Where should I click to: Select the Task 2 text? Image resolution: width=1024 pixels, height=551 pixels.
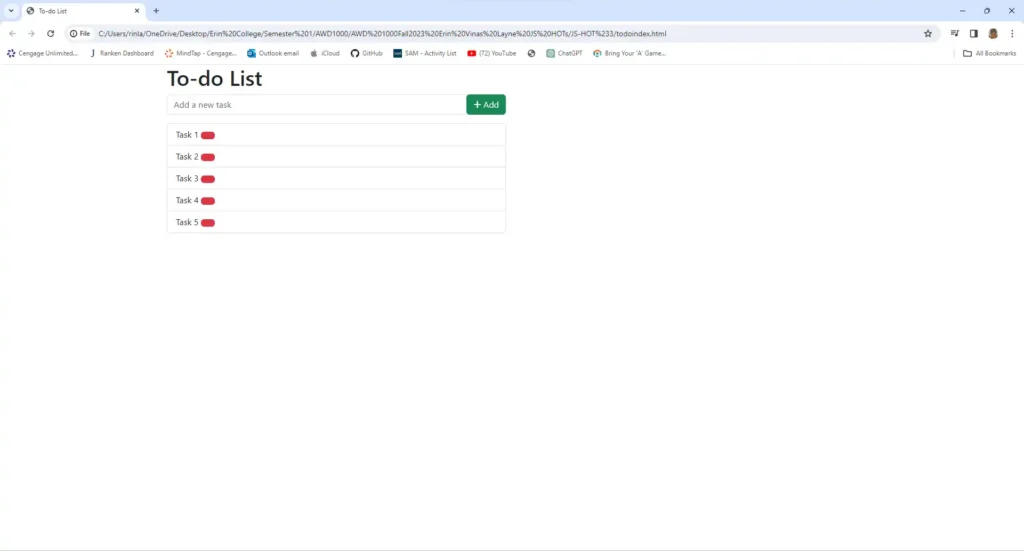click(187, 157)
